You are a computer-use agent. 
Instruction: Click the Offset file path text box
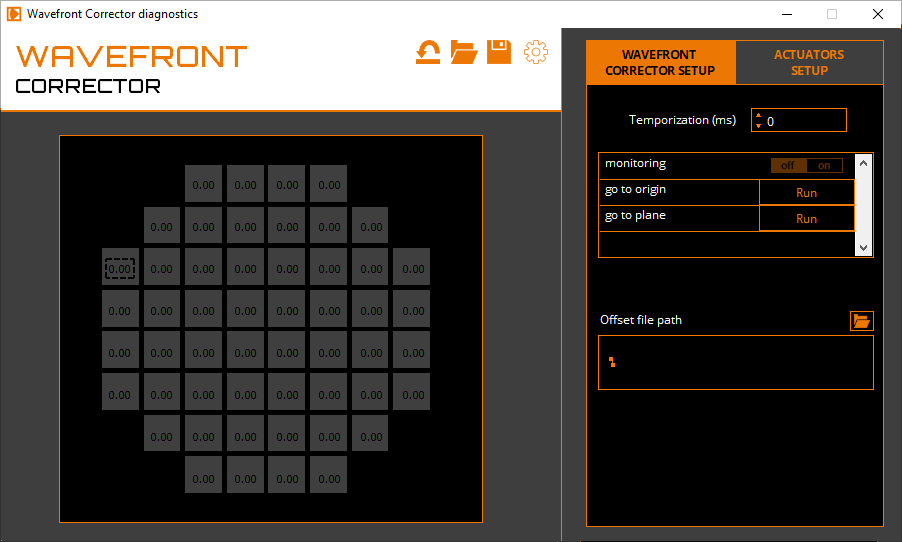tap(735, 362)
